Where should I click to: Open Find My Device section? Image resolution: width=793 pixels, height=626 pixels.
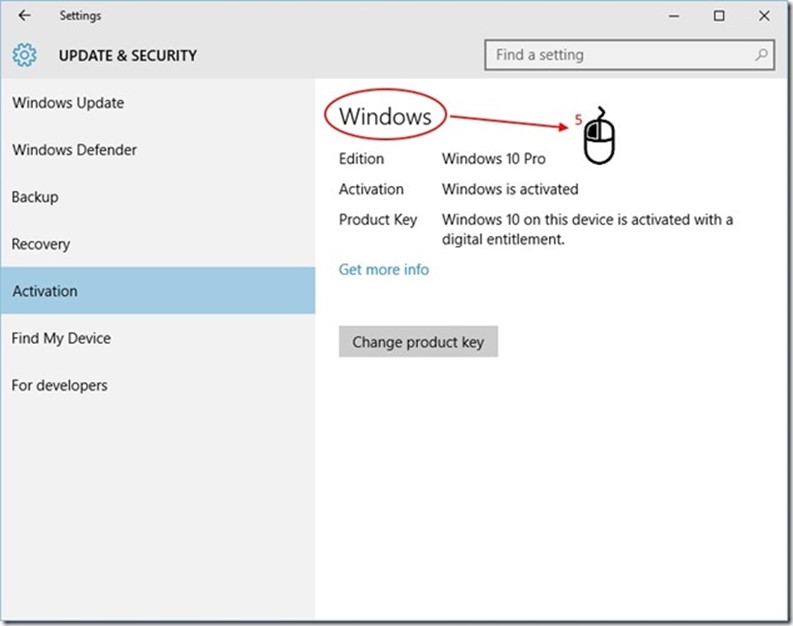pos(158,338)
